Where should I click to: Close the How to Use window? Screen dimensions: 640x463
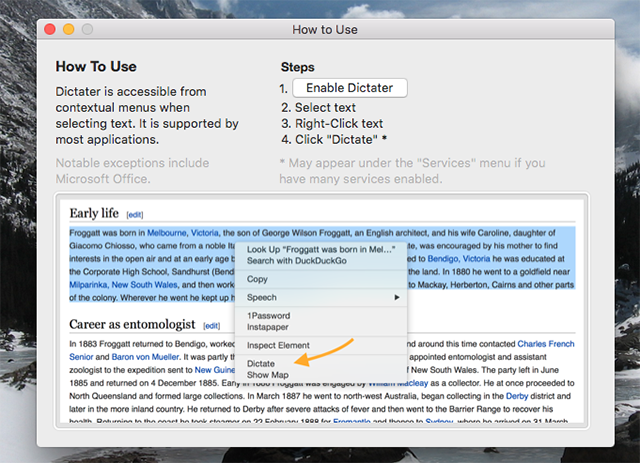click(50, 29)
